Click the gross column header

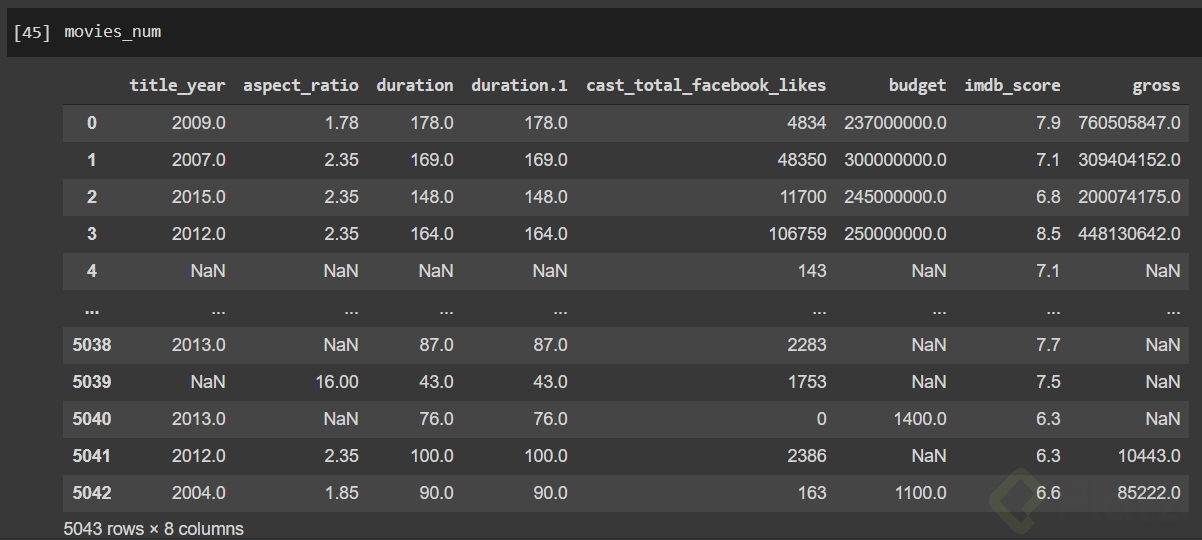pyautogui.click(x=1156, y=85)
